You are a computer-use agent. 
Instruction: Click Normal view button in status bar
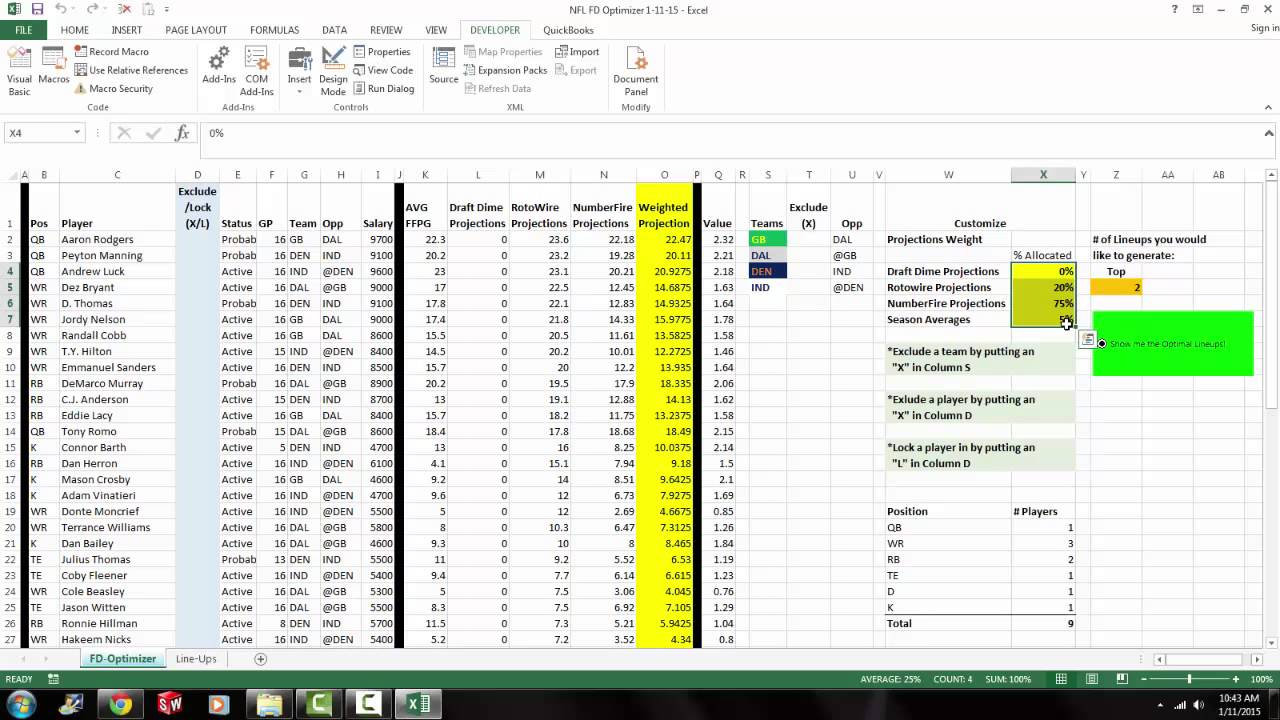1061,679
